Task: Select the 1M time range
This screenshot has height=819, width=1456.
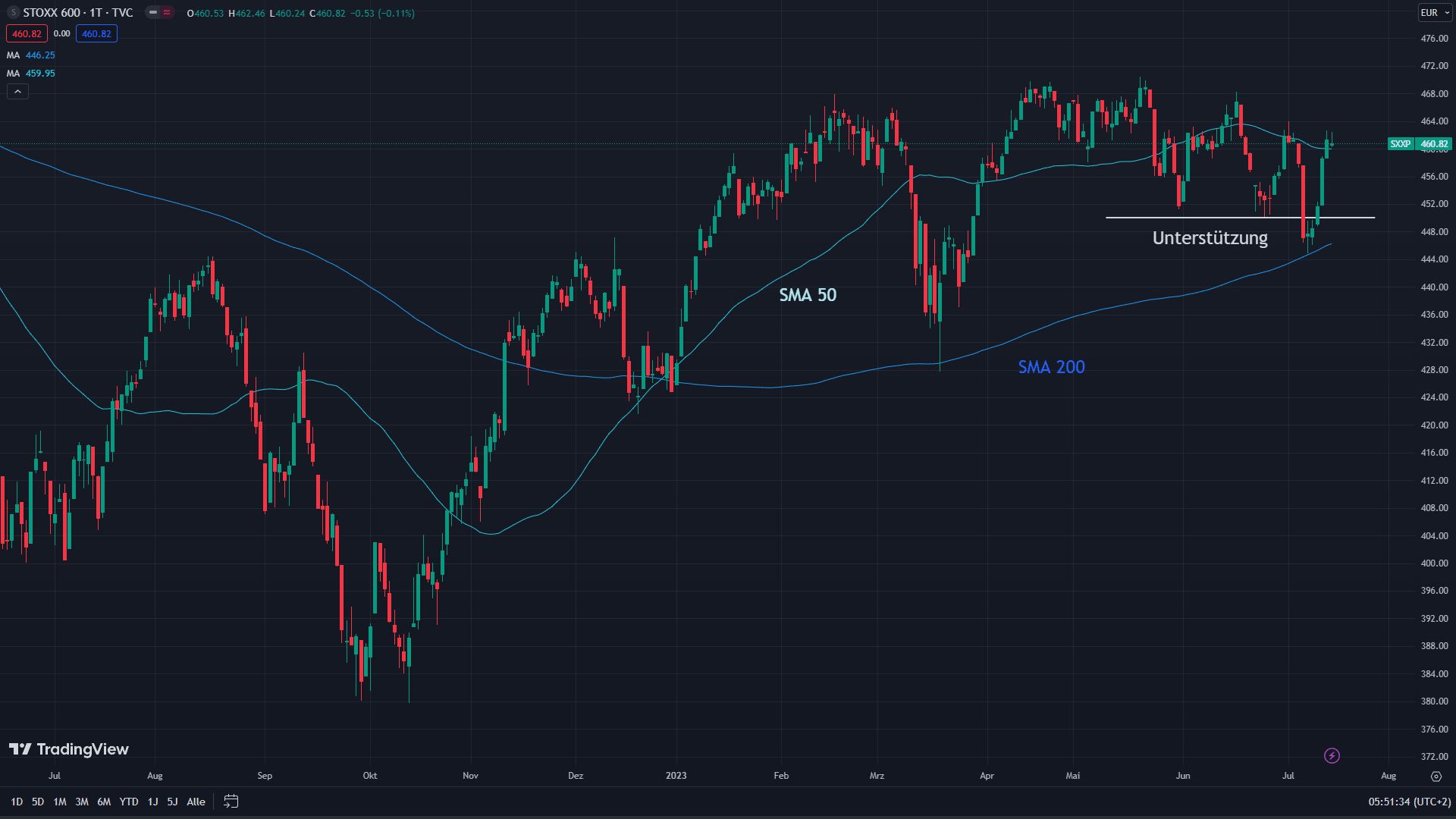Action: click(60, 802)
